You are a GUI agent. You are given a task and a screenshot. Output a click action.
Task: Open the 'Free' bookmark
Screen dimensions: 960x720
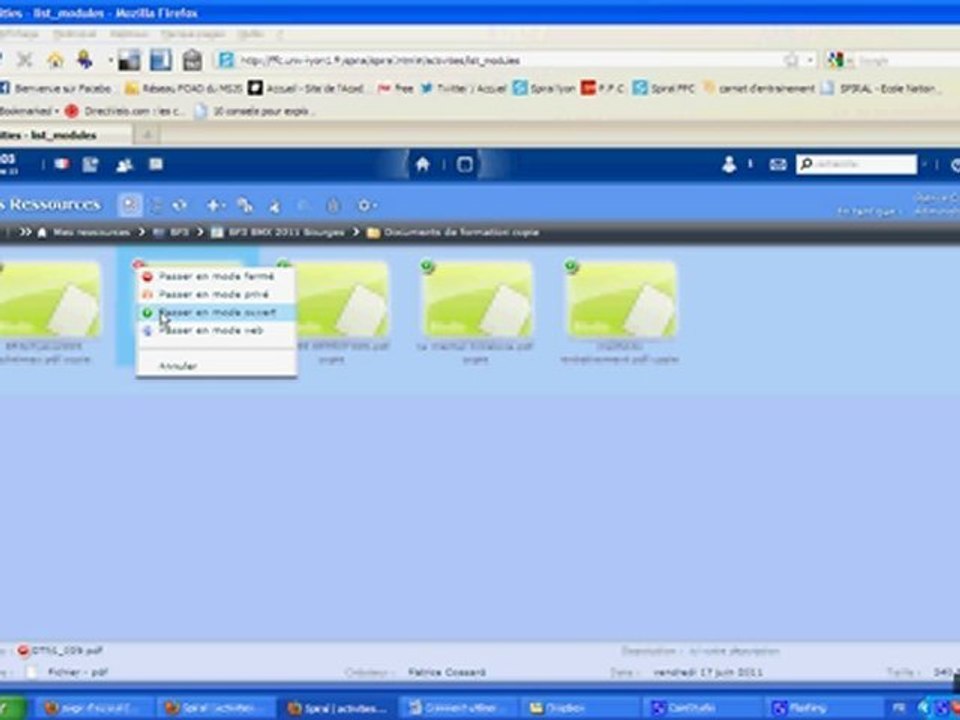click(x=395, y=89)
